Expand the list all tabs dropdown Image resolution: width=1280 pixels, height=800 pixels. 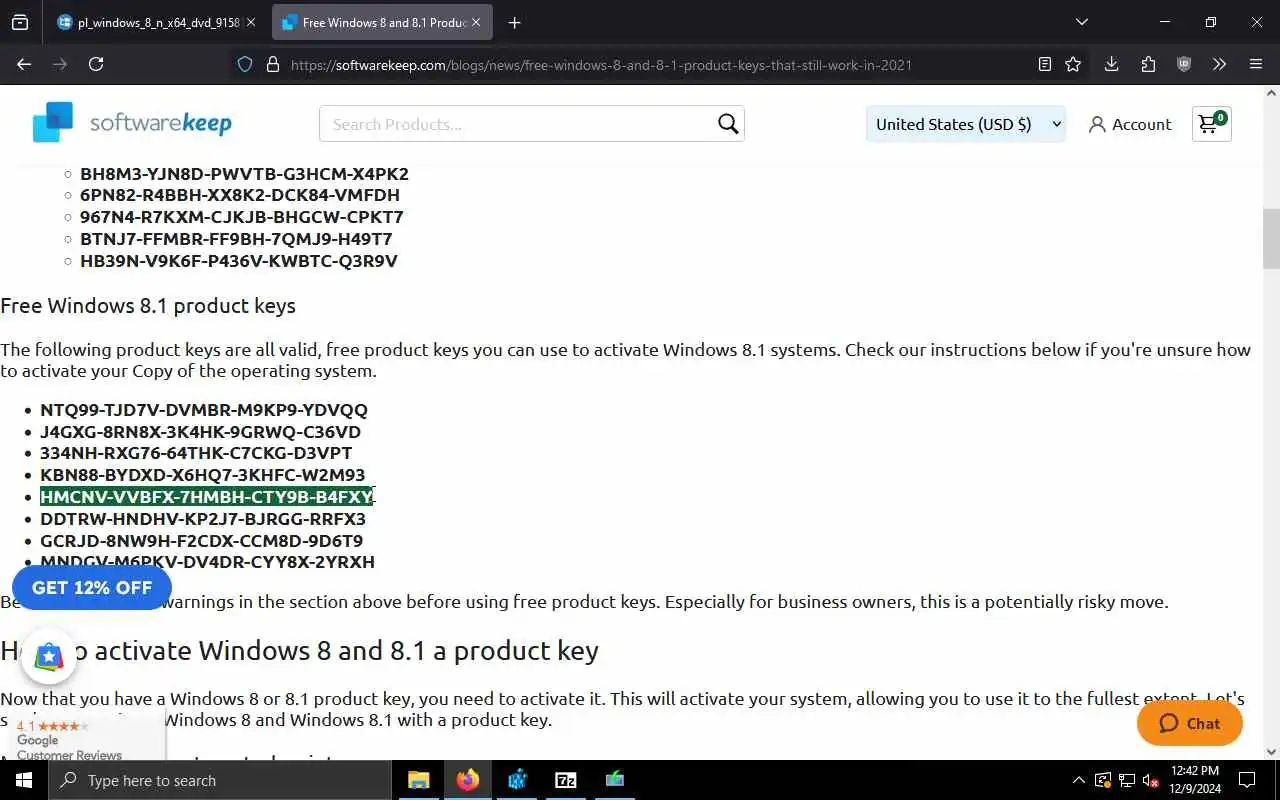(1081, 22)
